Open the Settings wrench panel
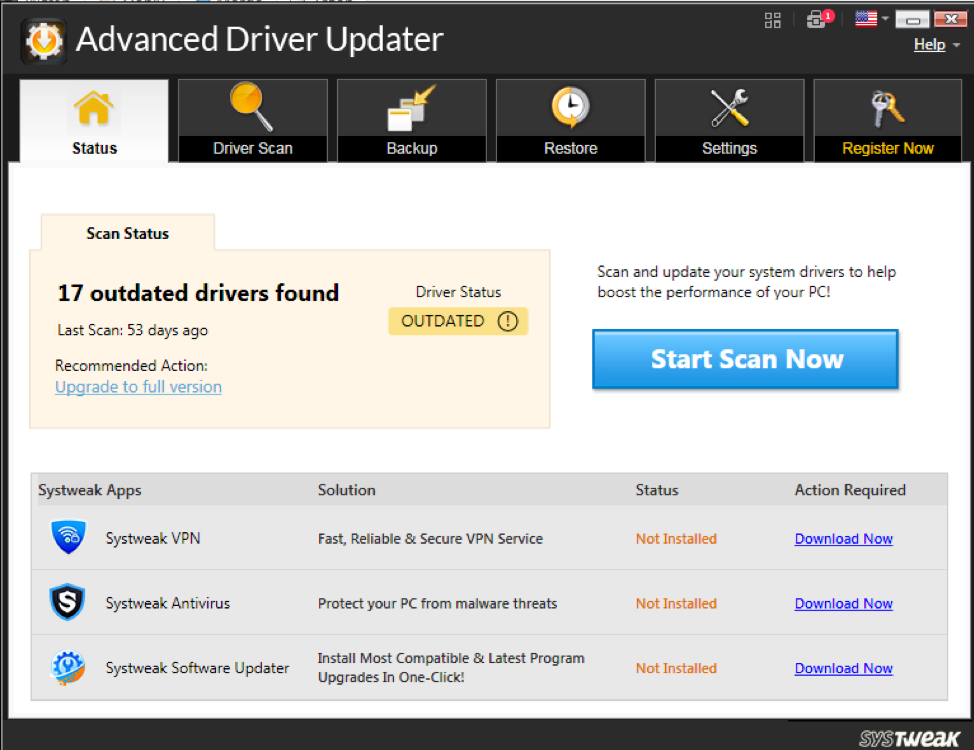The height and width of the screenshot is (750, 974). 729,120
